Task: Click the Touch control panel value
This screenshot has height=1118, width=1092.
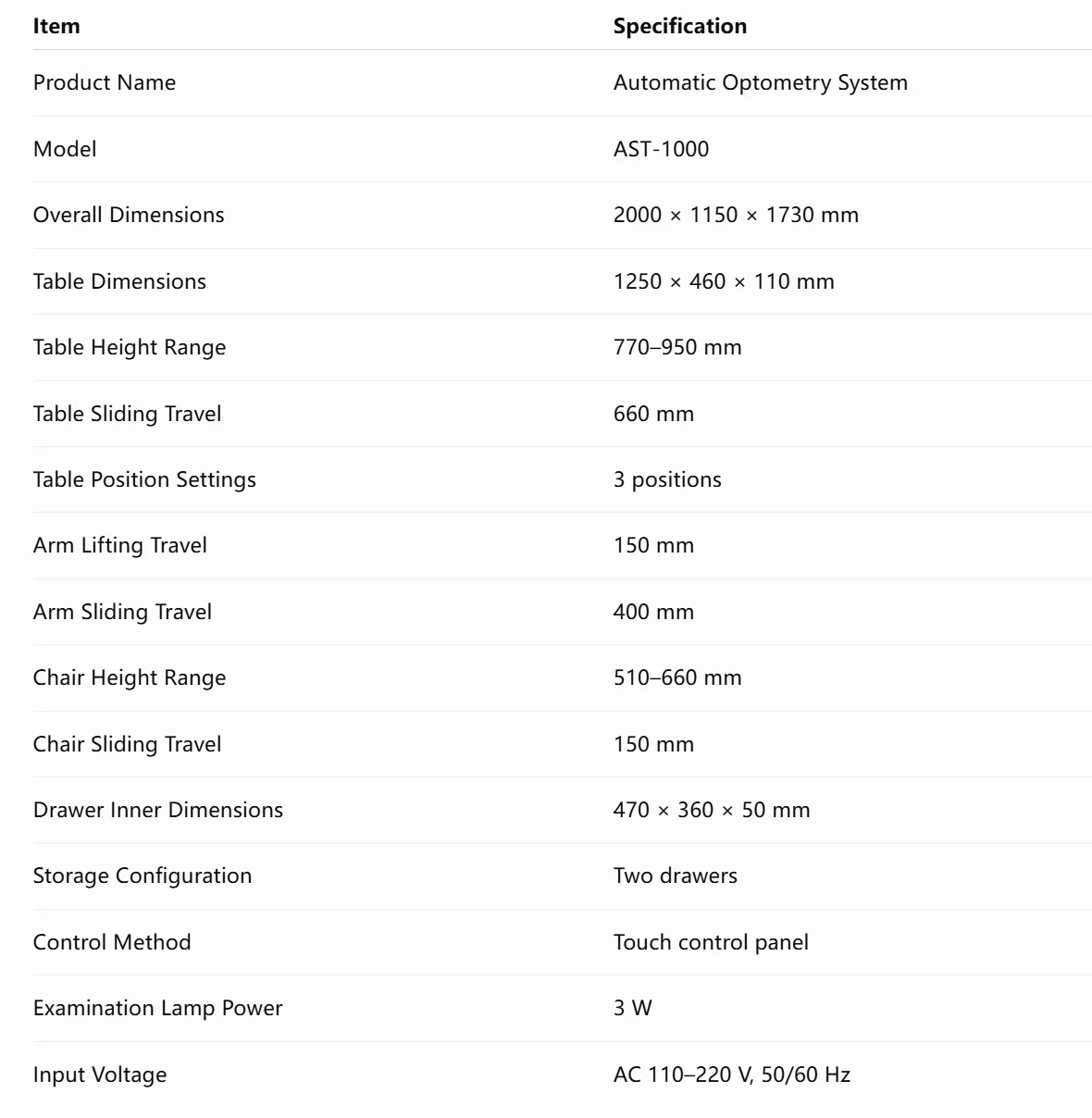Action: click(711, 942)
